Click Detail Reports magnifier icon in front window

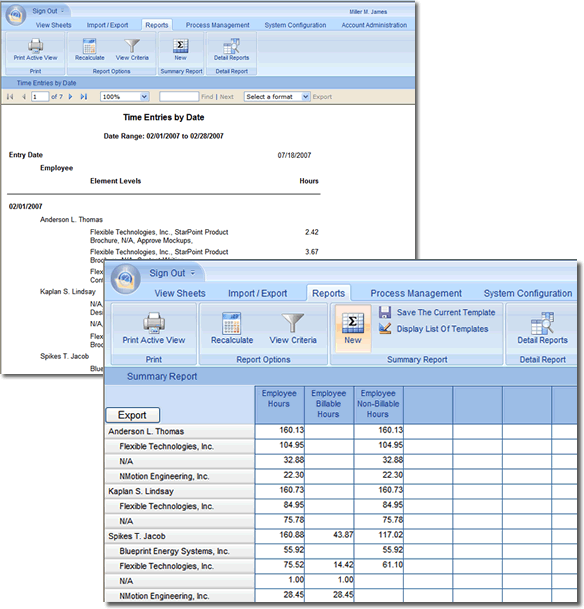[542, 323]
